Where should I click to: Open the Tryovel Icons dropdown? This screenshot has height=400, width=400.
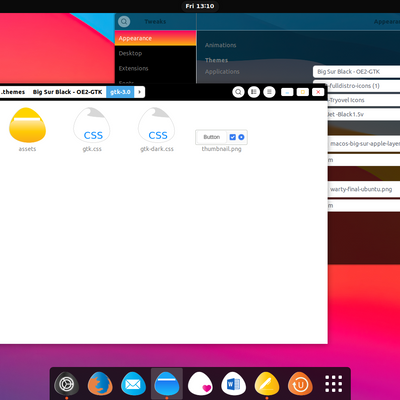pyautogui.click(x=364, y=100)
